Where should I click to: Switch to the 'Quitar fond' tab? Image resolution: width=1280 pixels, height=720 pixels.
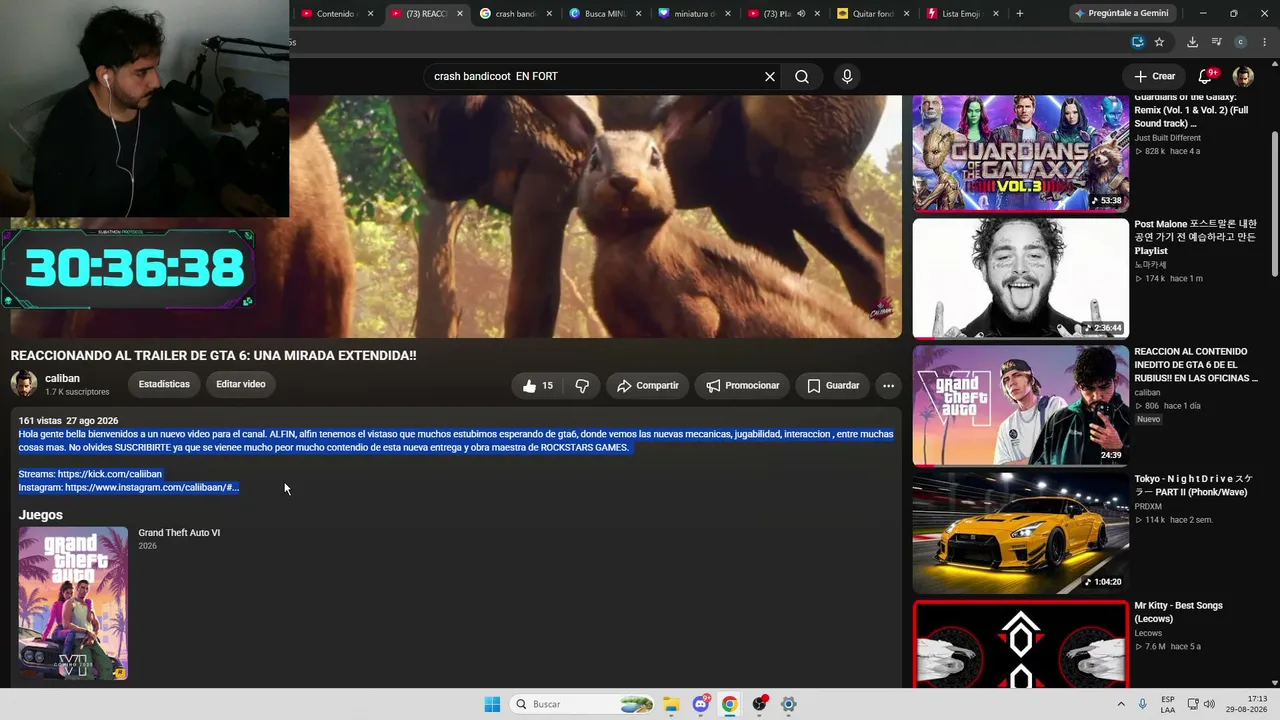(x=872, y=14)
